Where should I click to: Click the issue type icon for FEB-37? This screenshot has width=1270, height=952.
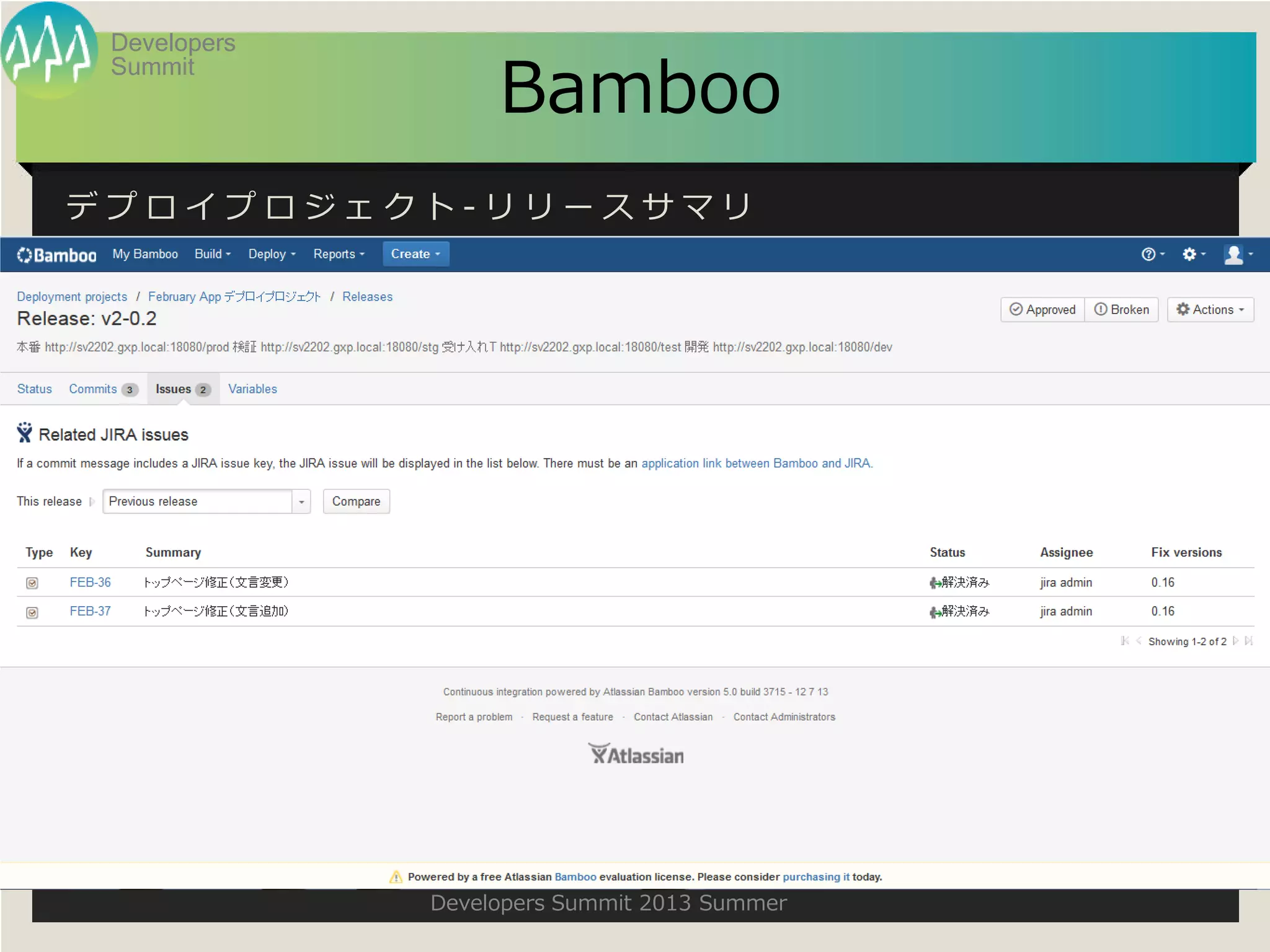click(x=32, y=612)
